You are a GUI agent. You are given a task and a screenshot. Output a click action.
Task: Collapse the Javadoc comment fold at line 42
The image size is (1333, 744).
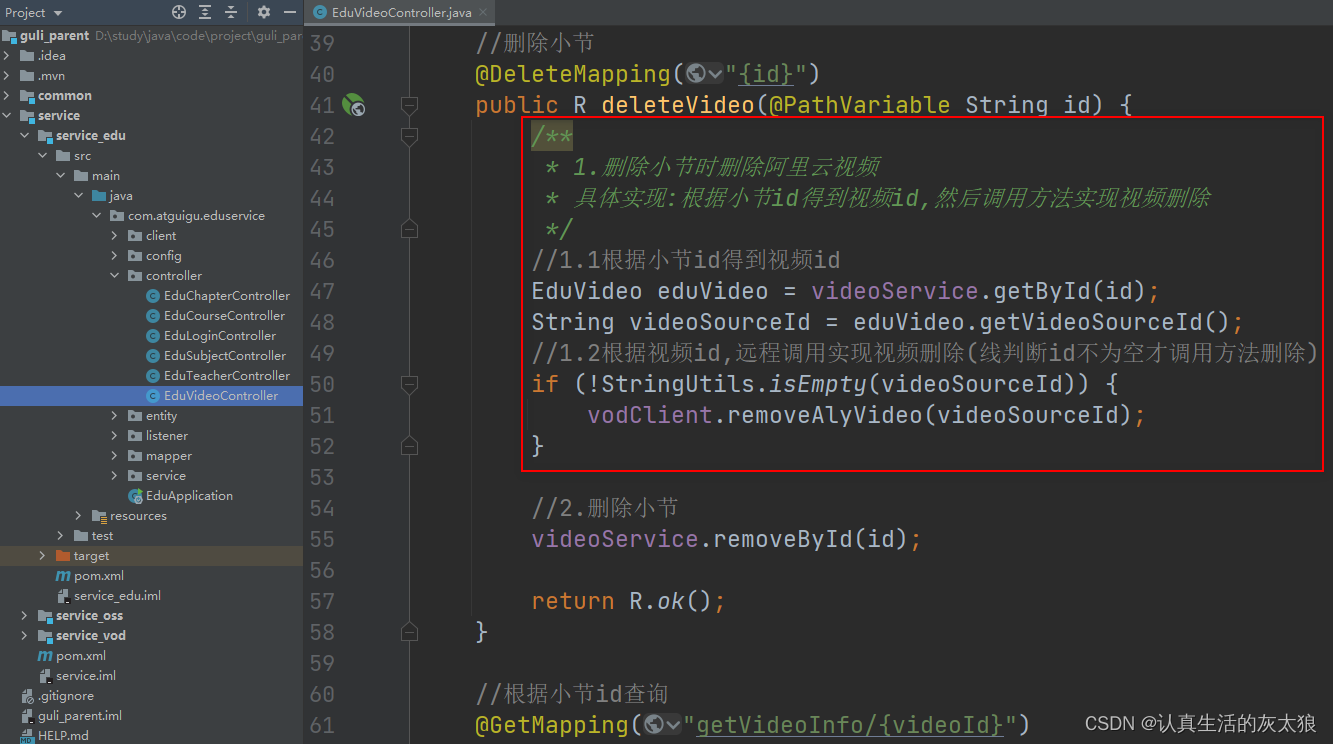tap(409, 135)
